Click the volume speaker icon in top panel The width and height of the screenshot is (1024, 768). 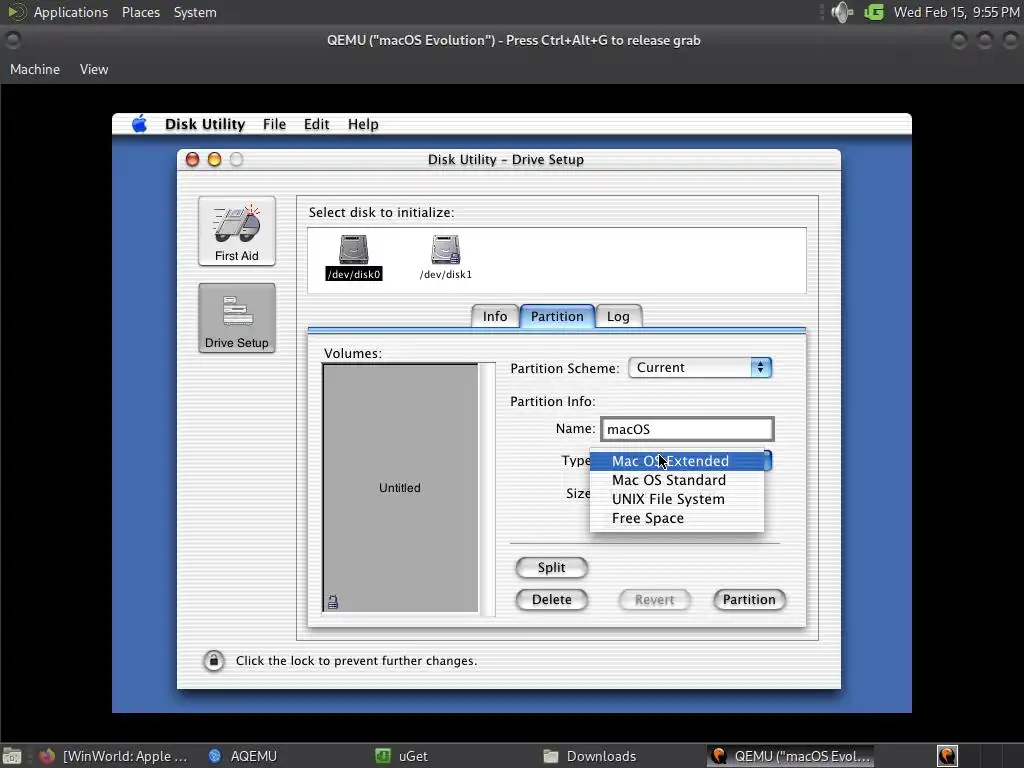pos(842,12)
